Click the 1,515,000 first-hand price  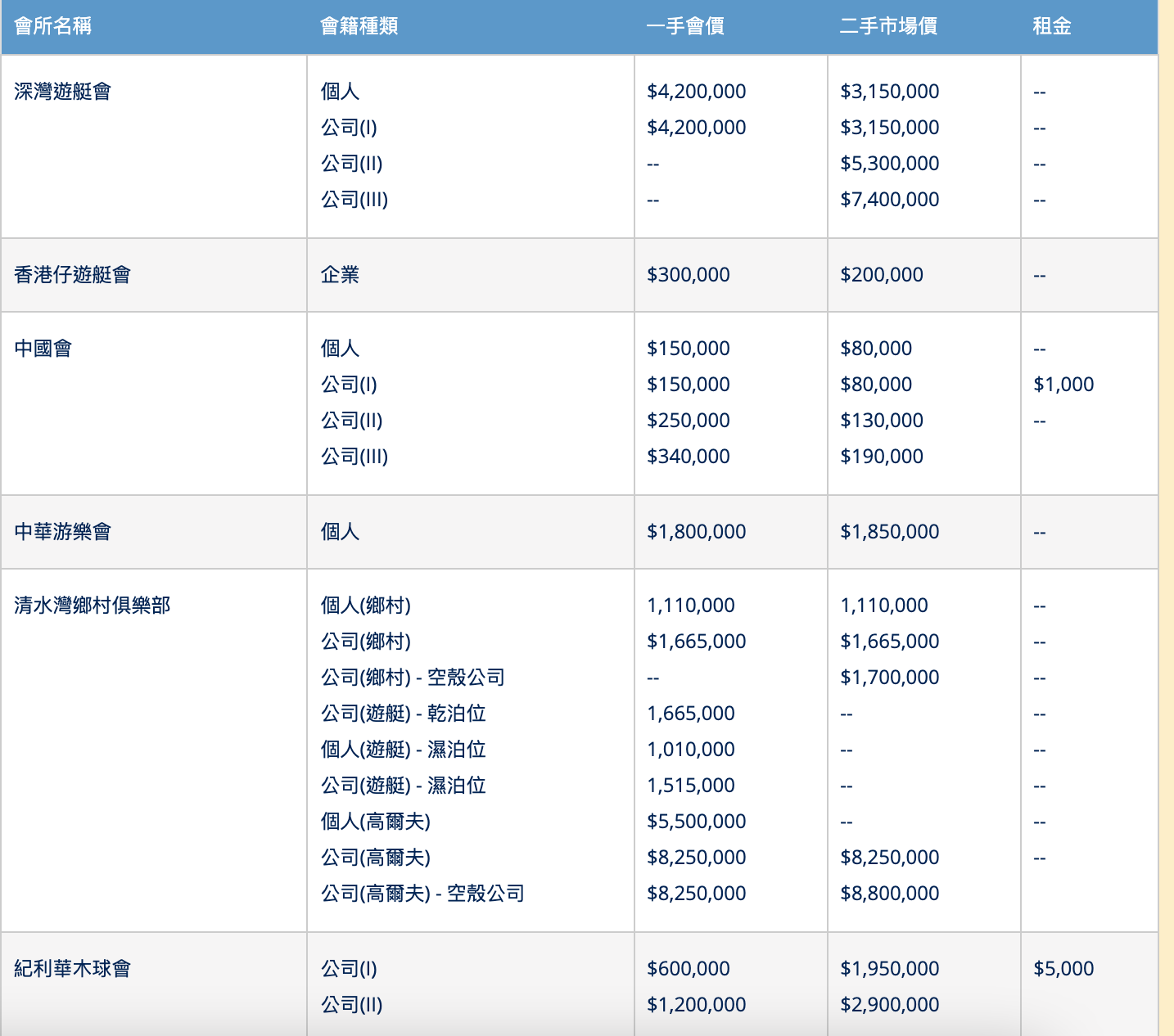tap(690, 786)
